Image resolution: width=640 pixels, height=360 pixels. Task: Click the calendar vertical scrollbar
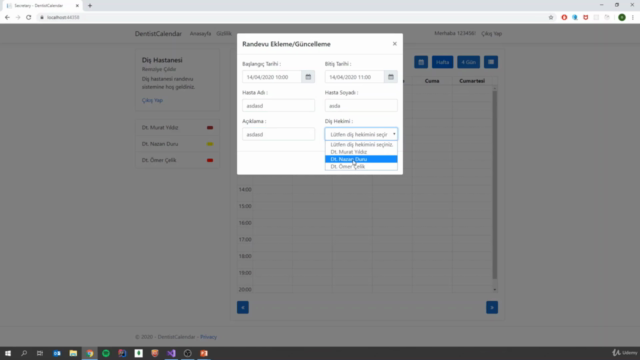pyautogui.click(x=495, y=184)
